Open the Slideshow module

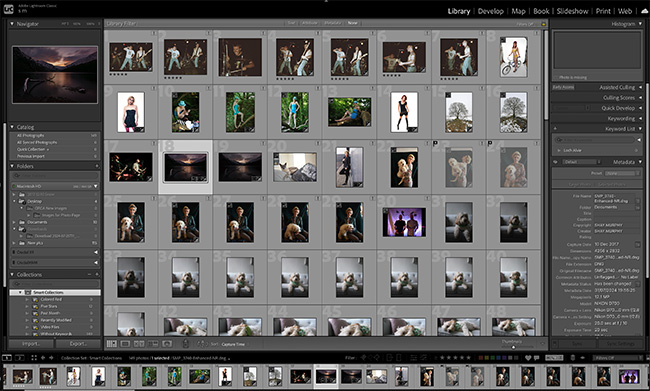coord(572,11)
